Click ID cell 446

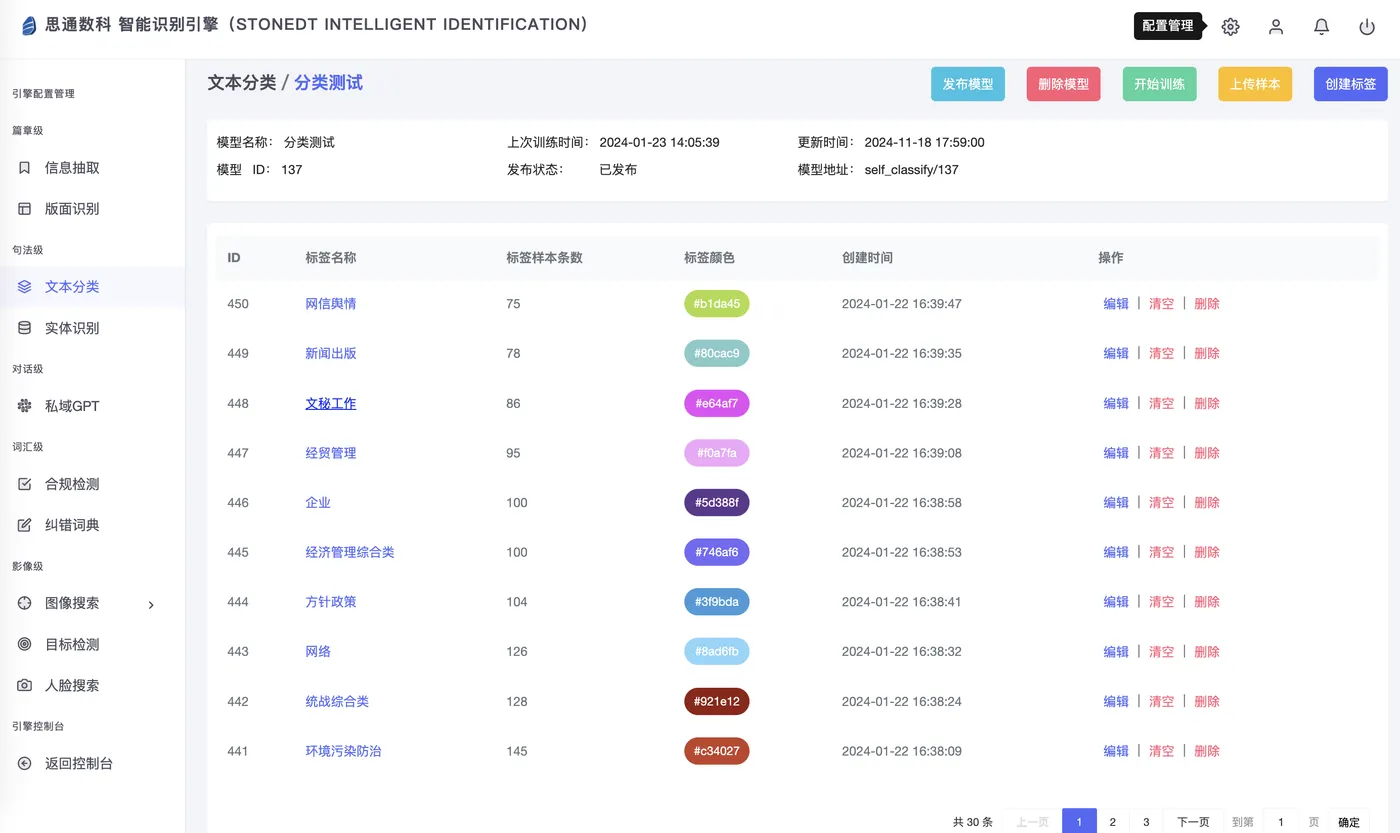point(238,503)
